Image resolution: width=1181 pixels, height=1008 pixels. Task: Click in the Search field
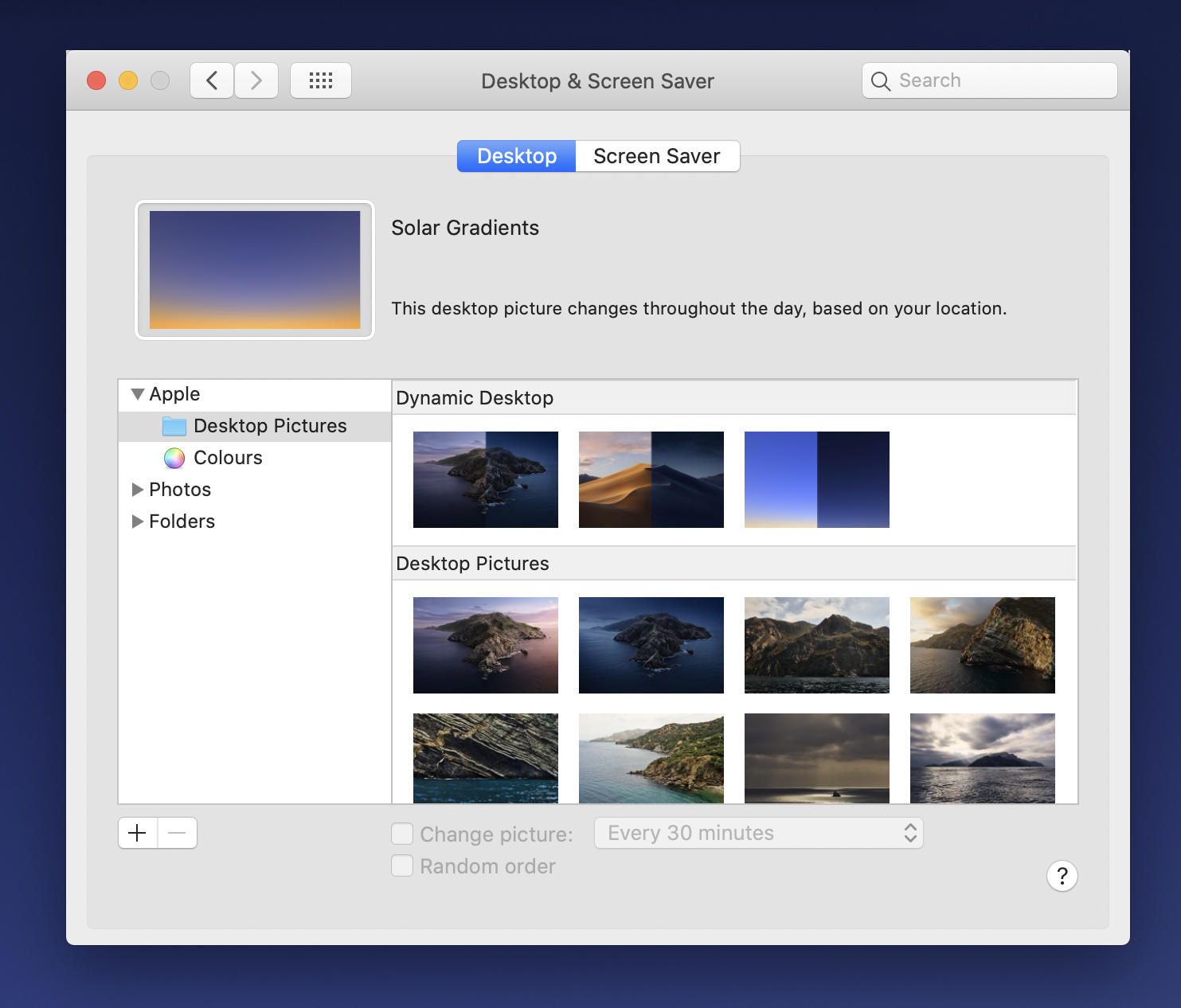tap(1003, 80)
